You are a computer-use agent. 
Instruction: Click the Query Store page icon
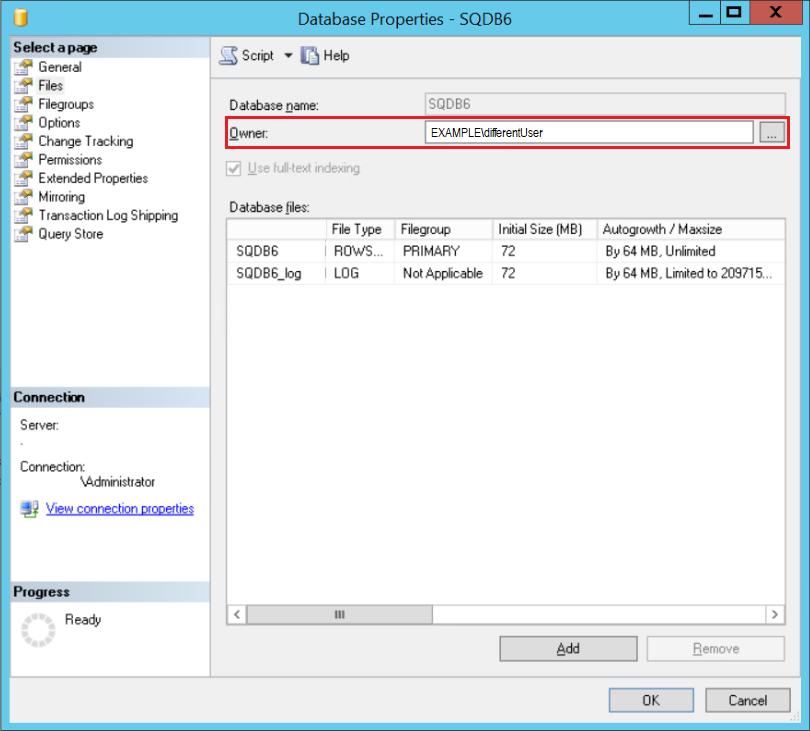click(24, 234)
